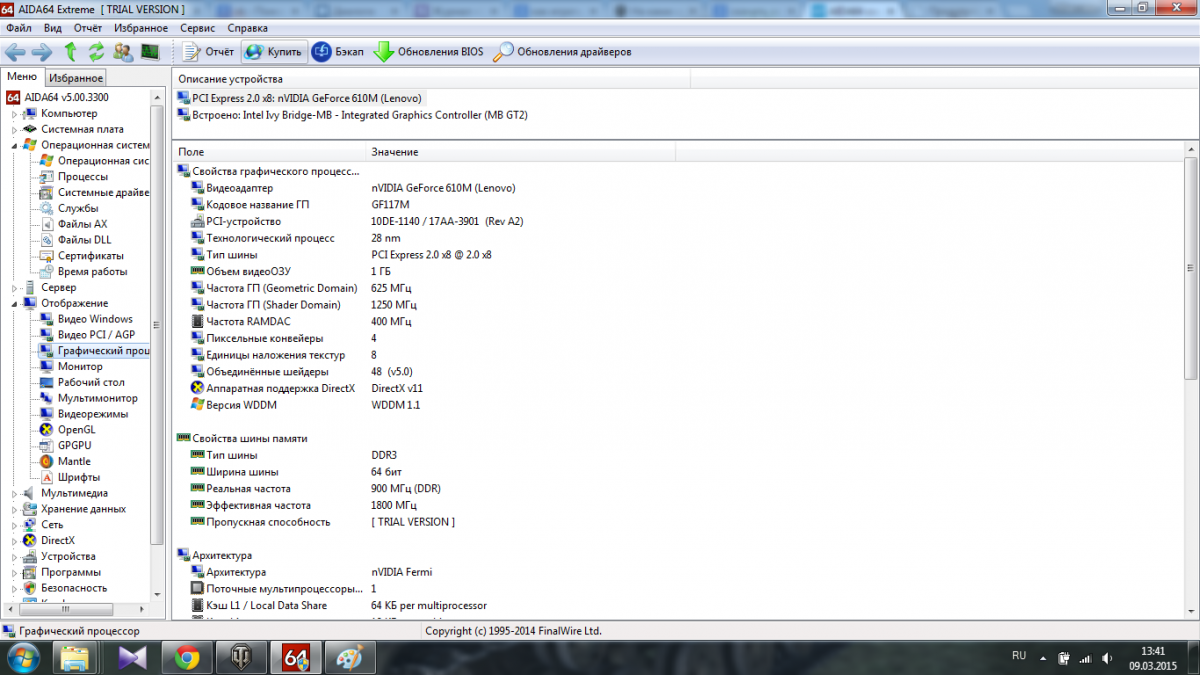This screenshot has height=675, width=1200.
Task: Open the Вид menu
Action: point(53,28)
